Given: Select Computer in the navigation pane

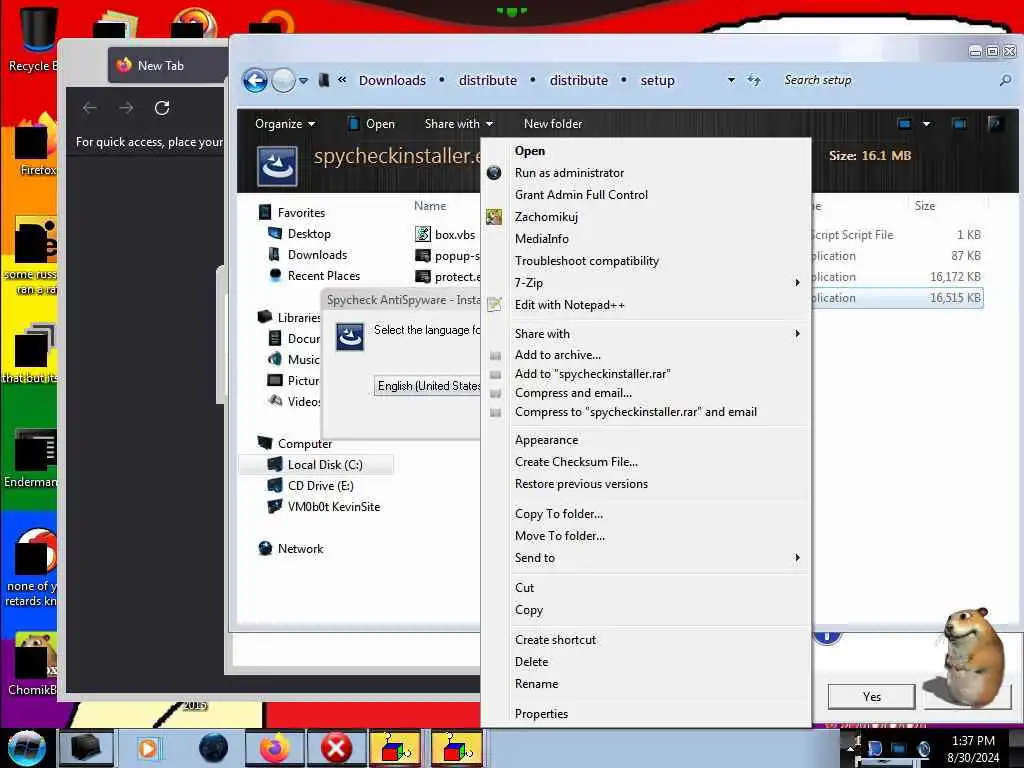Looking at the screenshot, I should point(304,443).
